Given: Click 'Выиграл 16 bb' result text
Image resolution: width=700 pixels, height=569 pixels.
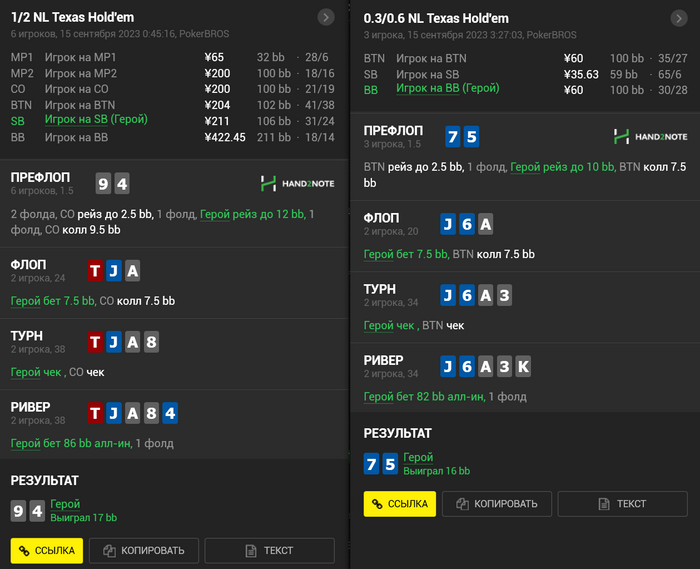Looking at the screenshot, I should [x=437, y=471].
